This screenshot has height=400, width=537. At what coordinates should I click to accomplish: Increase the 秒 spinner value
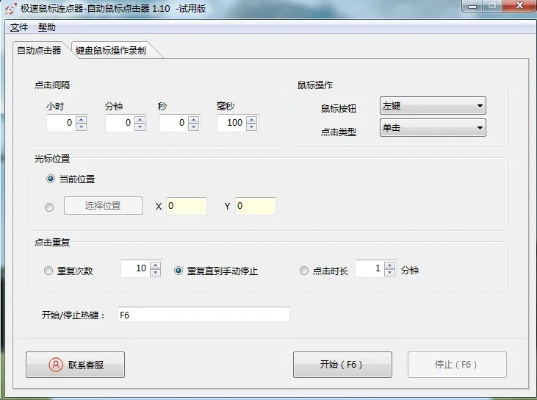[x=193, y=119]
